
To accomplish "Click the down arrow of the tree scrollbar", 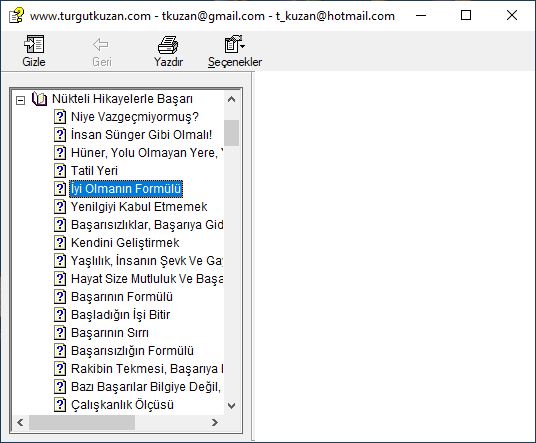I will (x=231, y=406).
